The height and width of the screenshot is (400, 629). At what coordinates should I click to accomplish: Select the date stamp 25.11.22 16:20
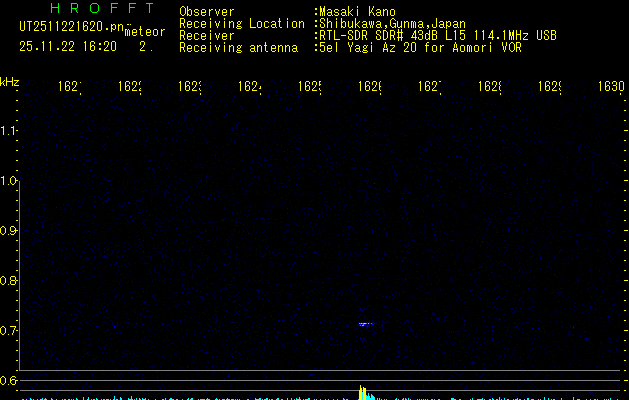68,47
